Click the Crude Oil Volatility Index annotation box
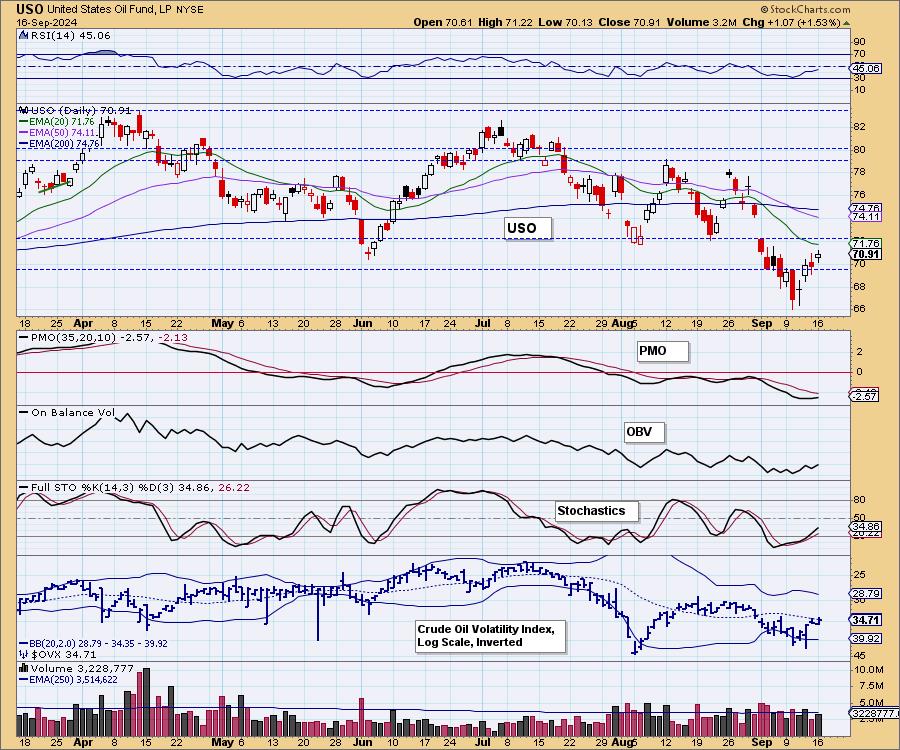This screenshot has height=750, width=900. click(x=490, y=636)
